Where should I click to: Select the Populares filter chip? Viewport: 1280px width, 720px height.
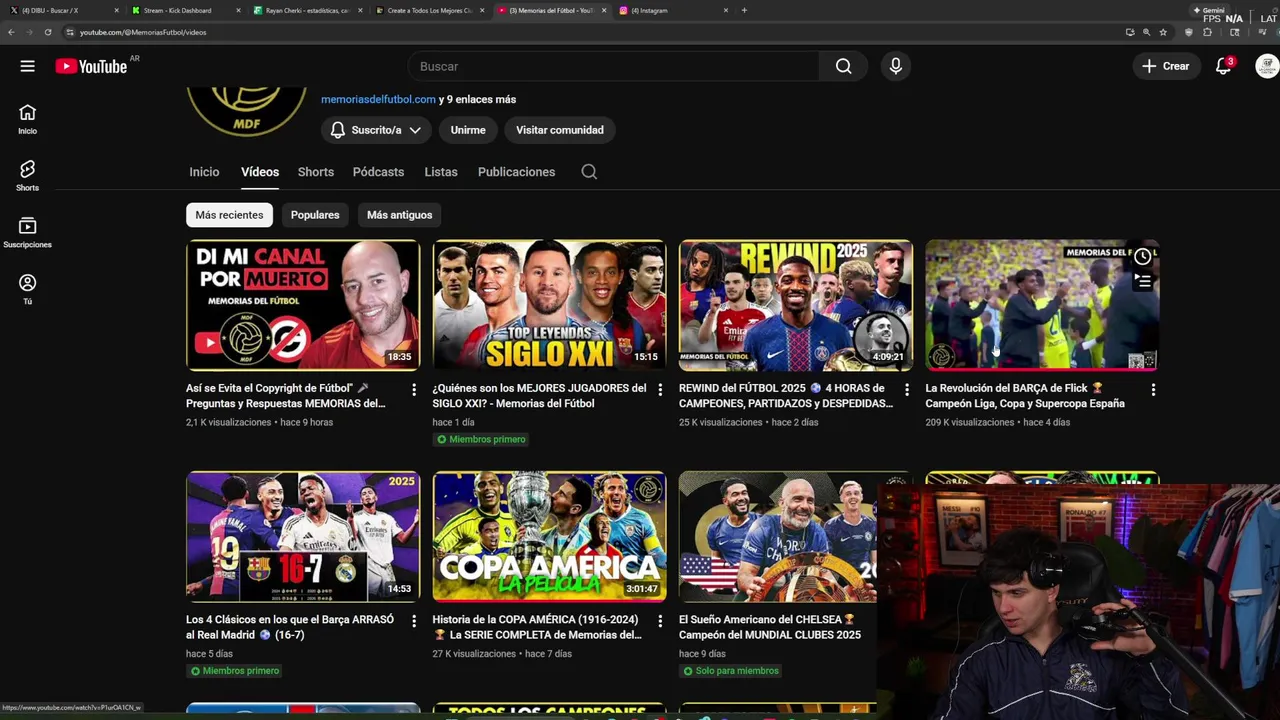click(315, 215)
